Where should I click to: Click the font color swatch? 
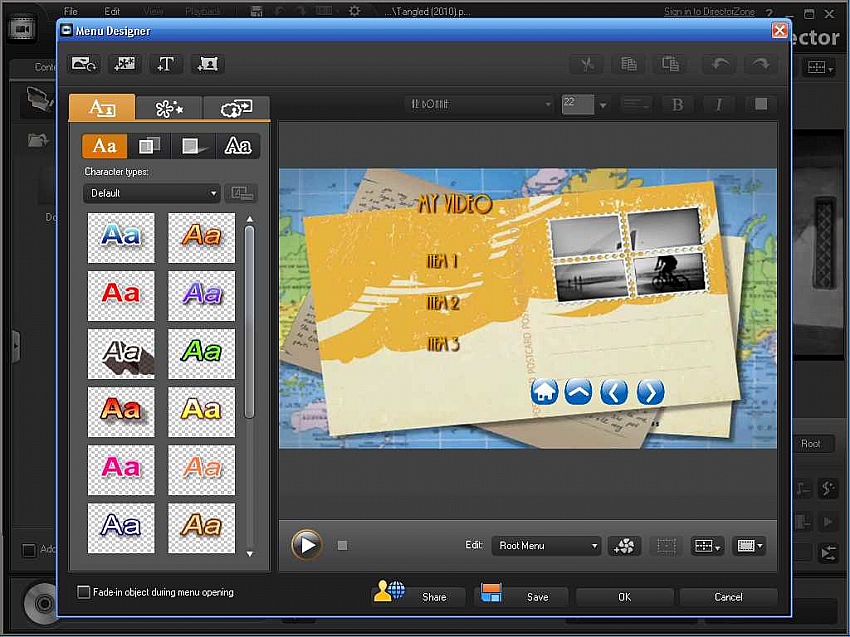pyautogui.click(x=761, y=105)
